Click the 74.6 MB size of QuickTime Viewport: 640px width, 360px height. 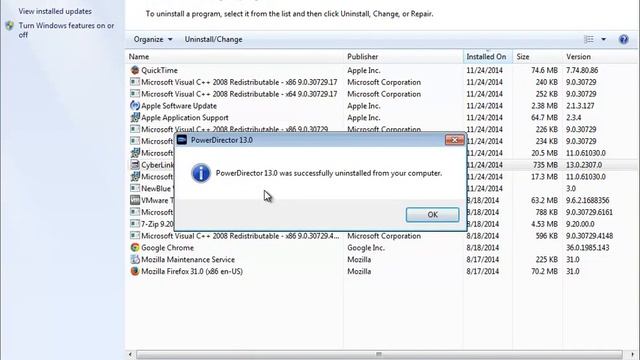pyautogui.click(x=544, y=70)
